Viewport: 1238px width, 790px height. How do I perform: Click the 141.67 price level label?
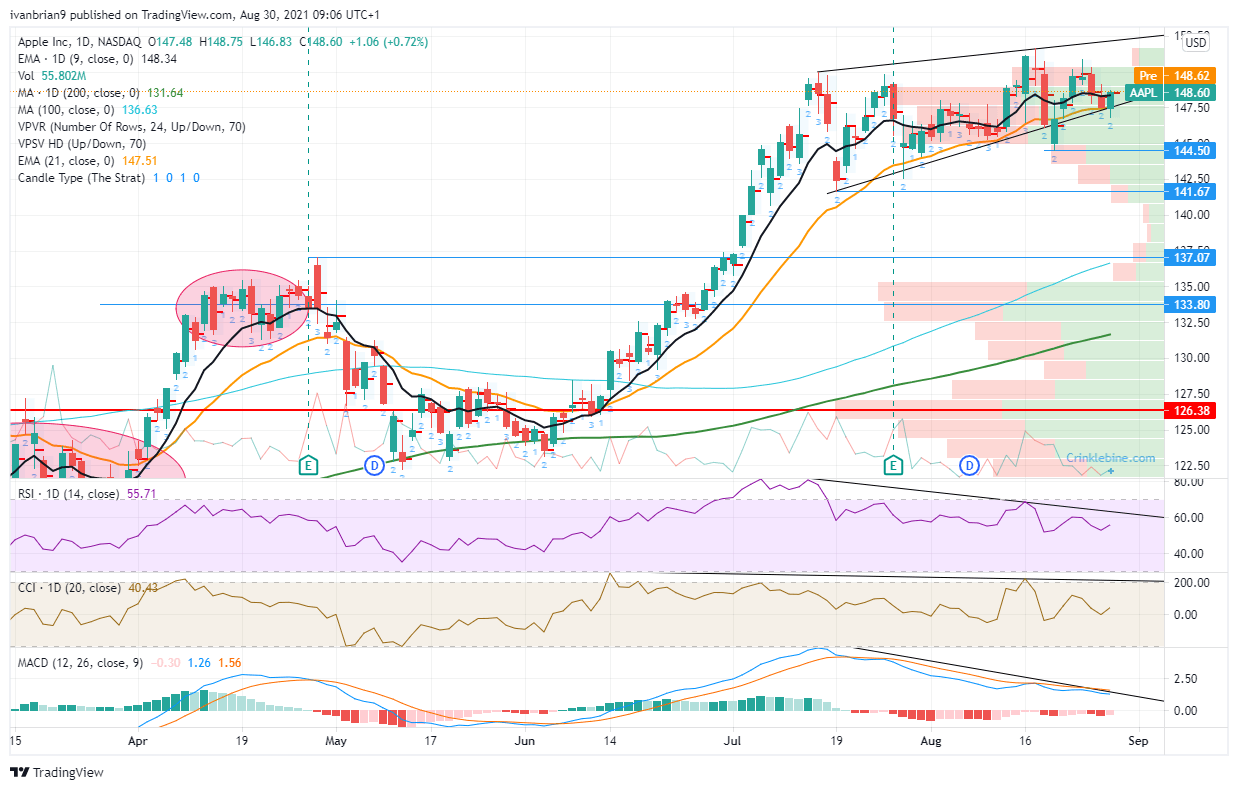click(x=1192, y=191)
